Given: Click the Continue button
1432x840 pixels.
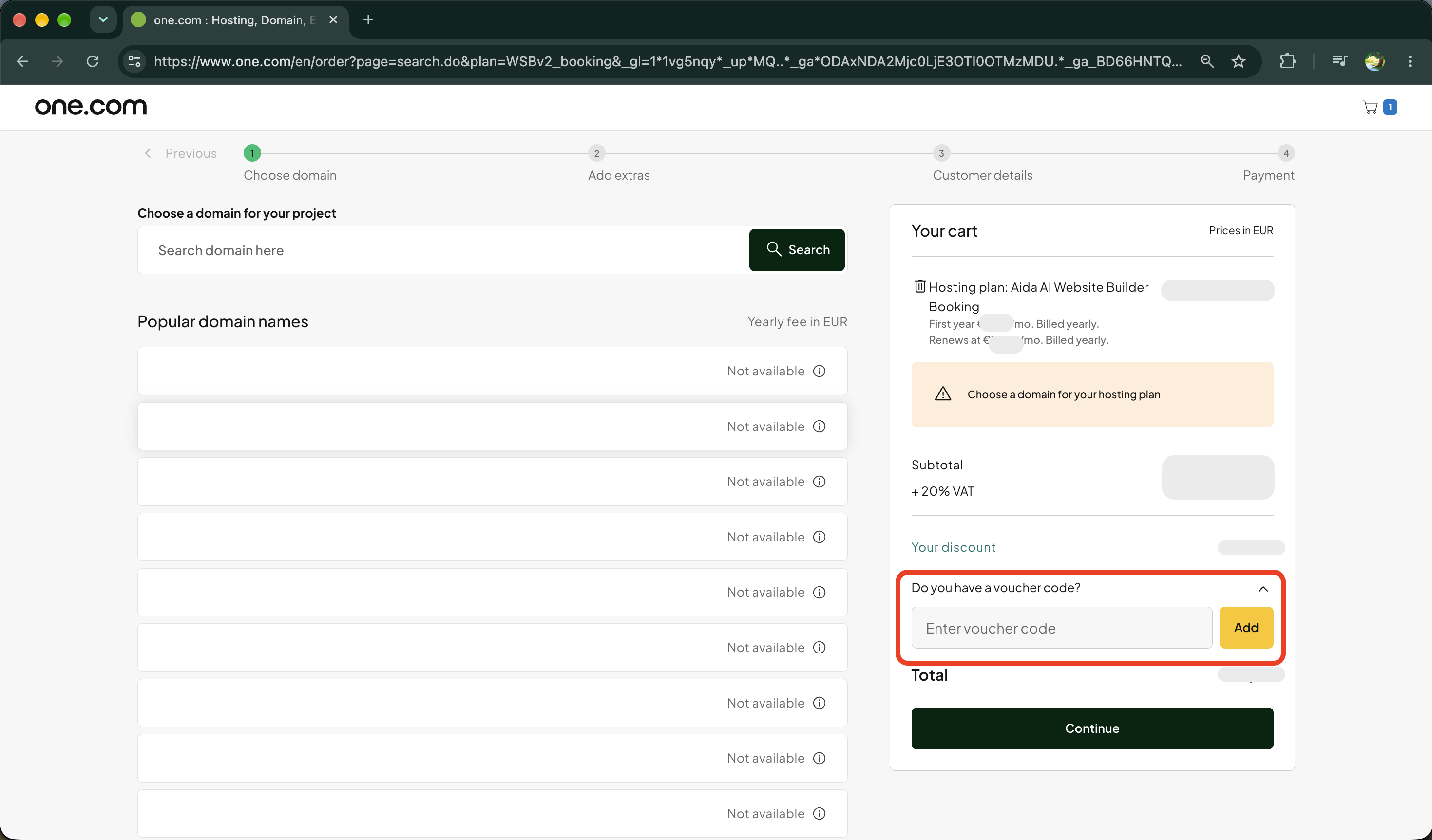Looking at the screenshot, I should pos(1091,728).
